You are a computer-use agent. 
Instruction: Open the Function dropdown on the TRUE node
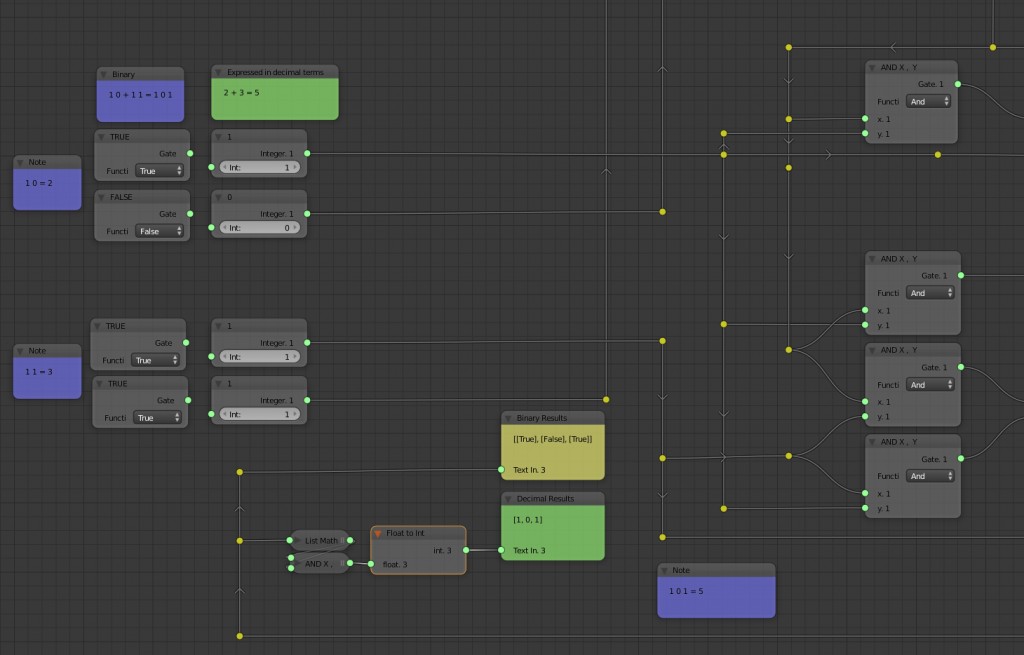pos(158,170)
